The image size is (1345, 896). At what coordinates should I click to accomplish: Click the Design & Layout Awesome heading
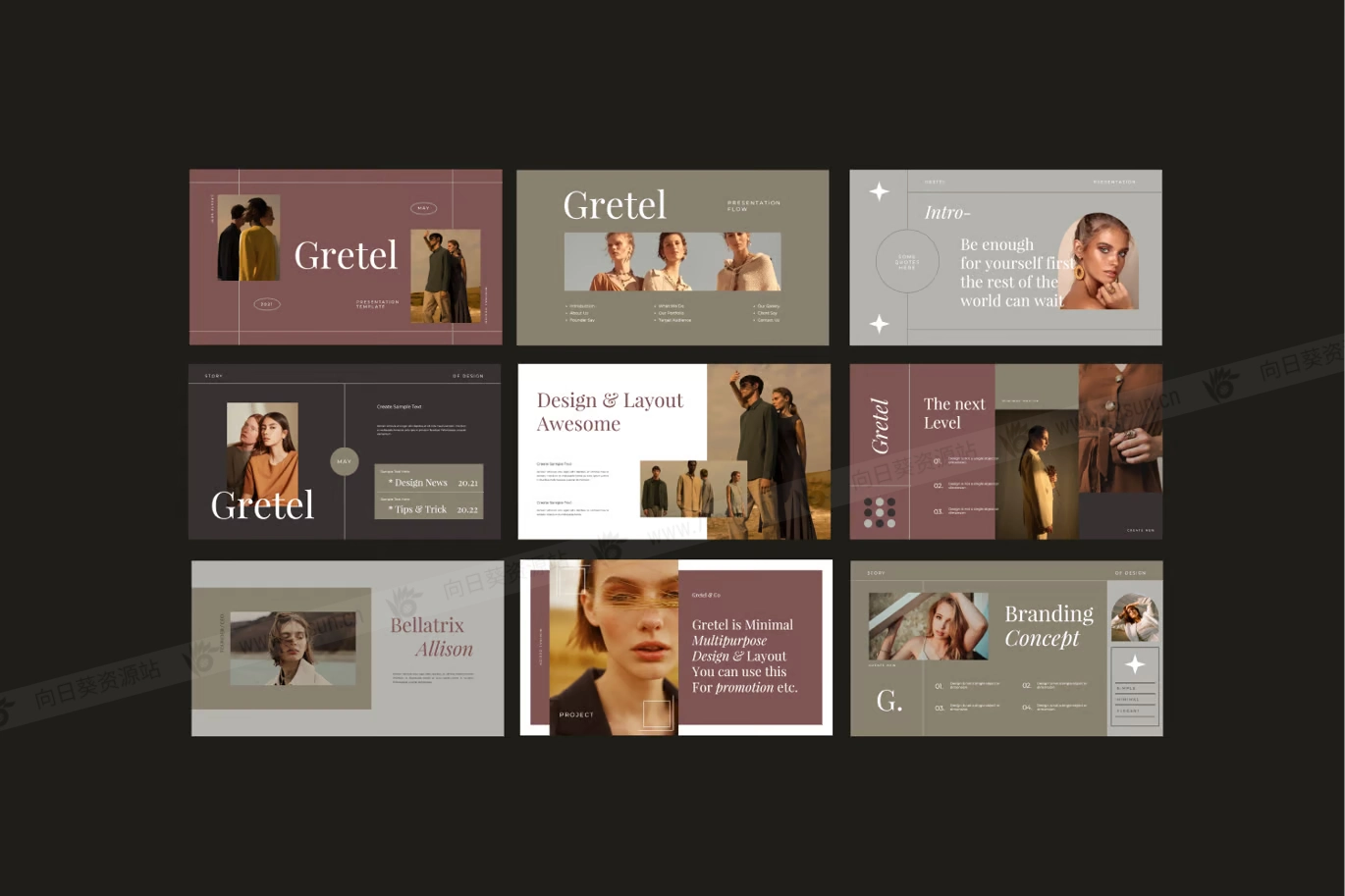609,412
